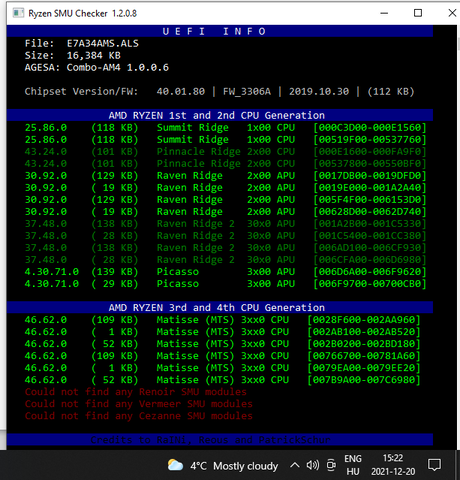Minimize the Ryzen SMU Checker window
Image resolution: width=460 pixels, height=480 pixels.
[384, 13]
